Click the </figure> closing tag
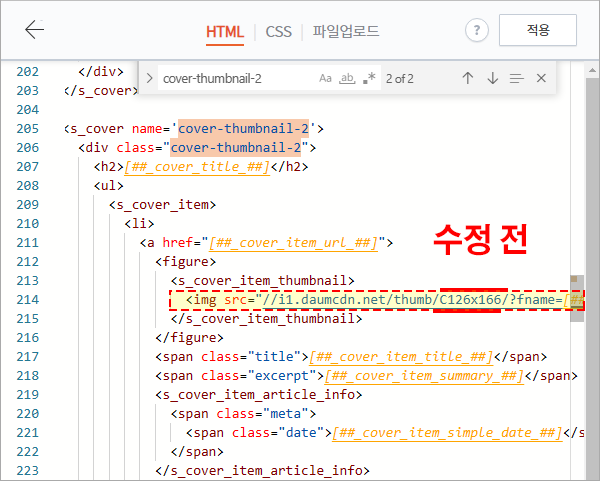 [189, 338]
